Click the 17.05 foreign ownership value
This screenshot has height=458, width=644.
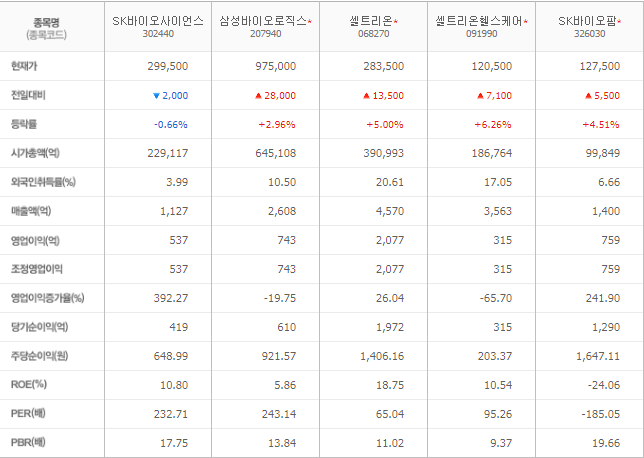pyautogui.click(x=498, y=182)
